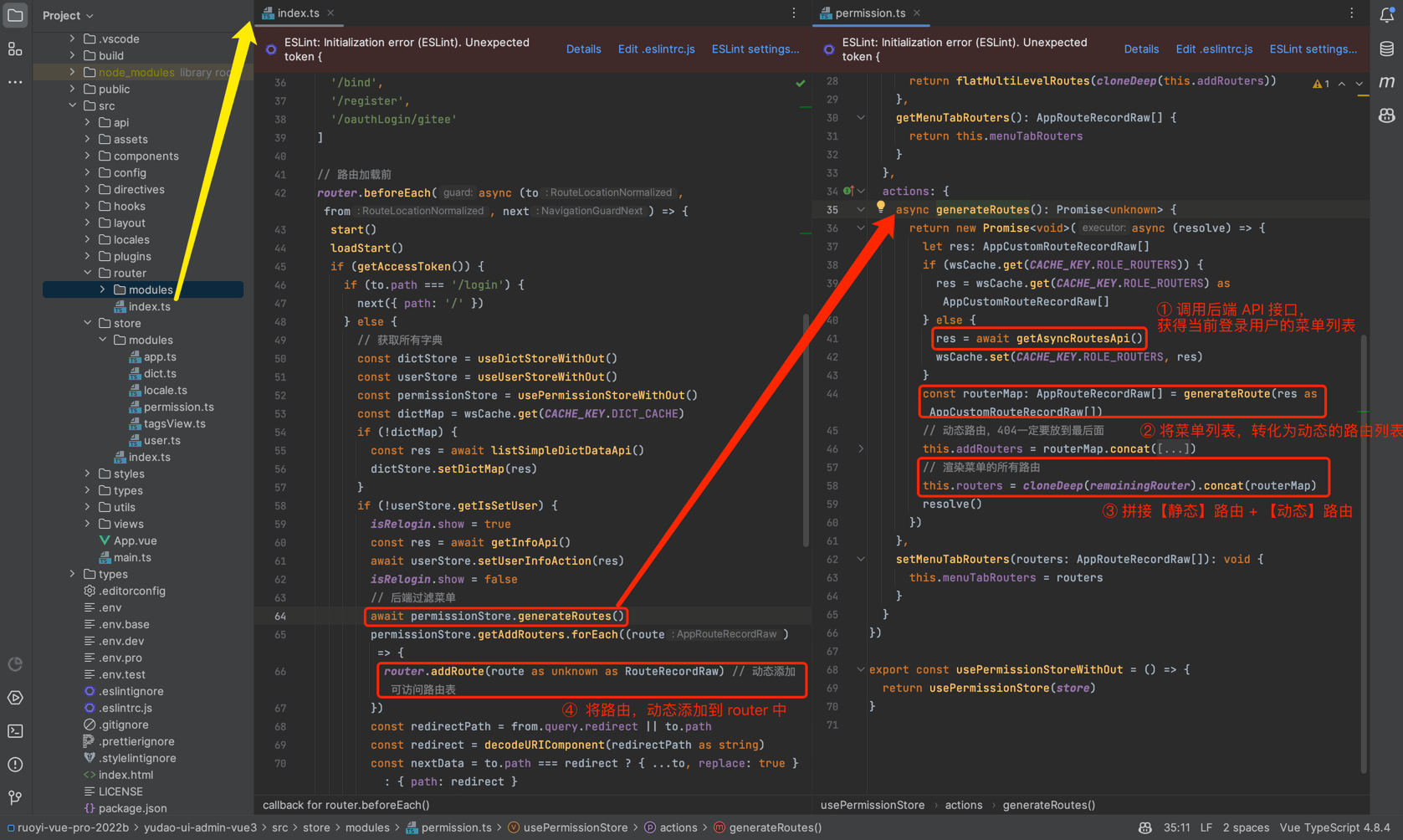This screenshot has height=840, width=1403.
Task: Switch to the permission.ts editor tab
Action: 870,13
